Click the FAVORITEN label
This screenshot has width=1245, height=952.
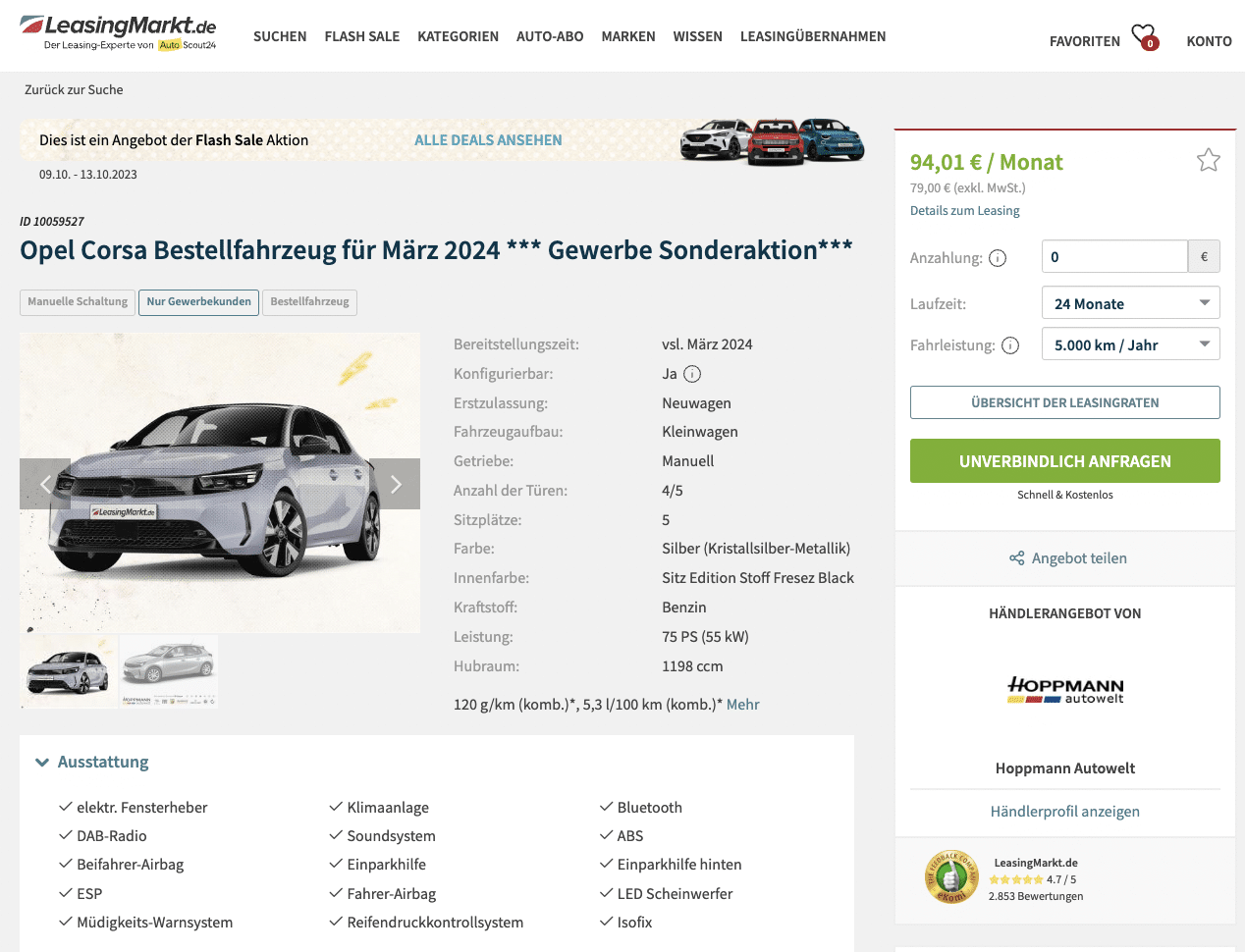click(x=1085, y=41)
